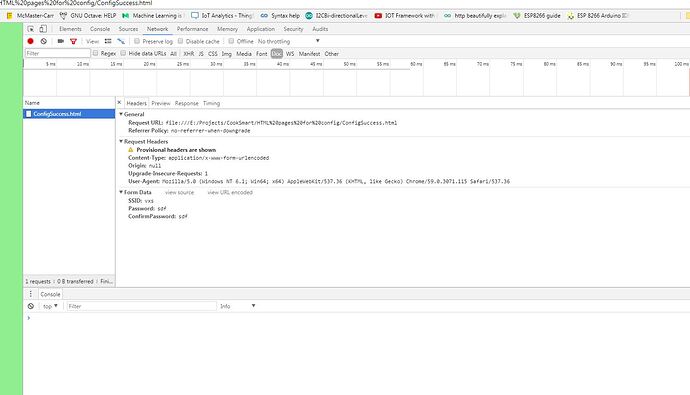Enable the Preserve log checkbox
Screen dimensions: 690x395
tap(137, 41)
